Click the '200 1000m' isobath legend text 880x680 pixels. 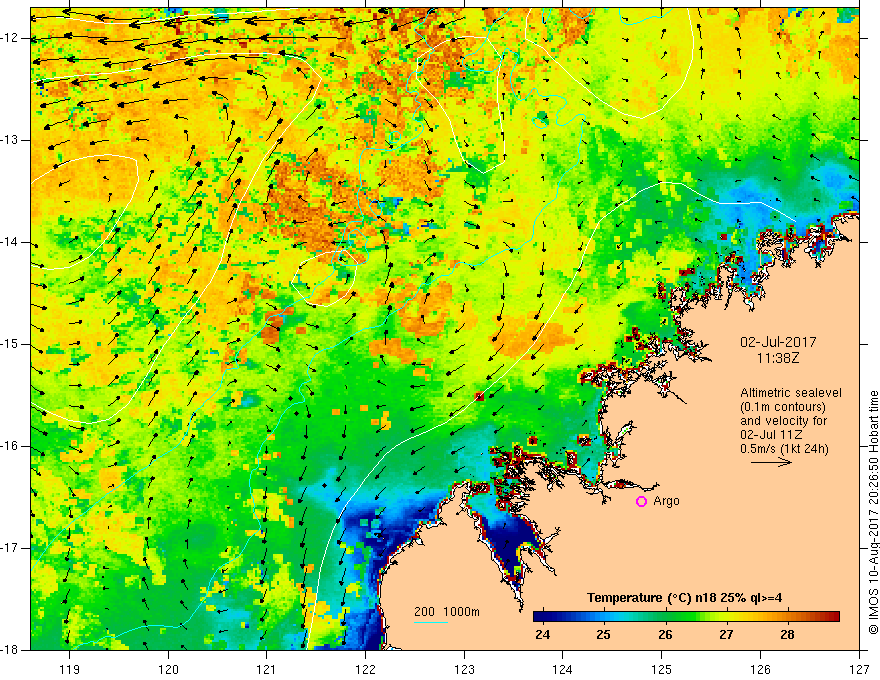[x=447, y=612]
